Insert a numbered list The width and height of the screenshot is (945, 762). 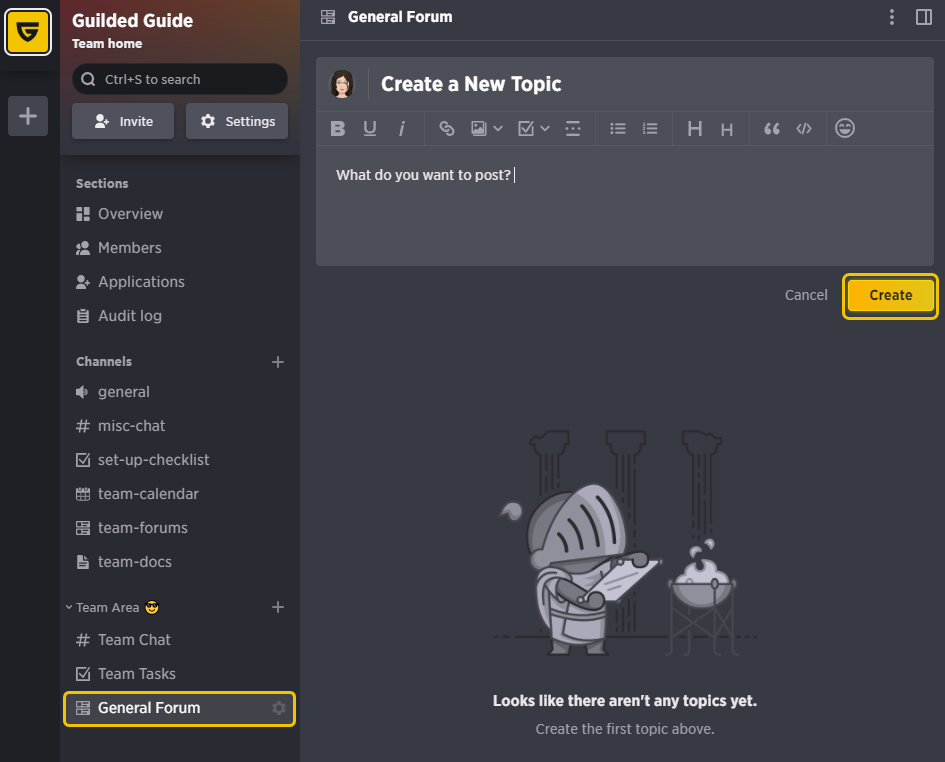[650, 129]
